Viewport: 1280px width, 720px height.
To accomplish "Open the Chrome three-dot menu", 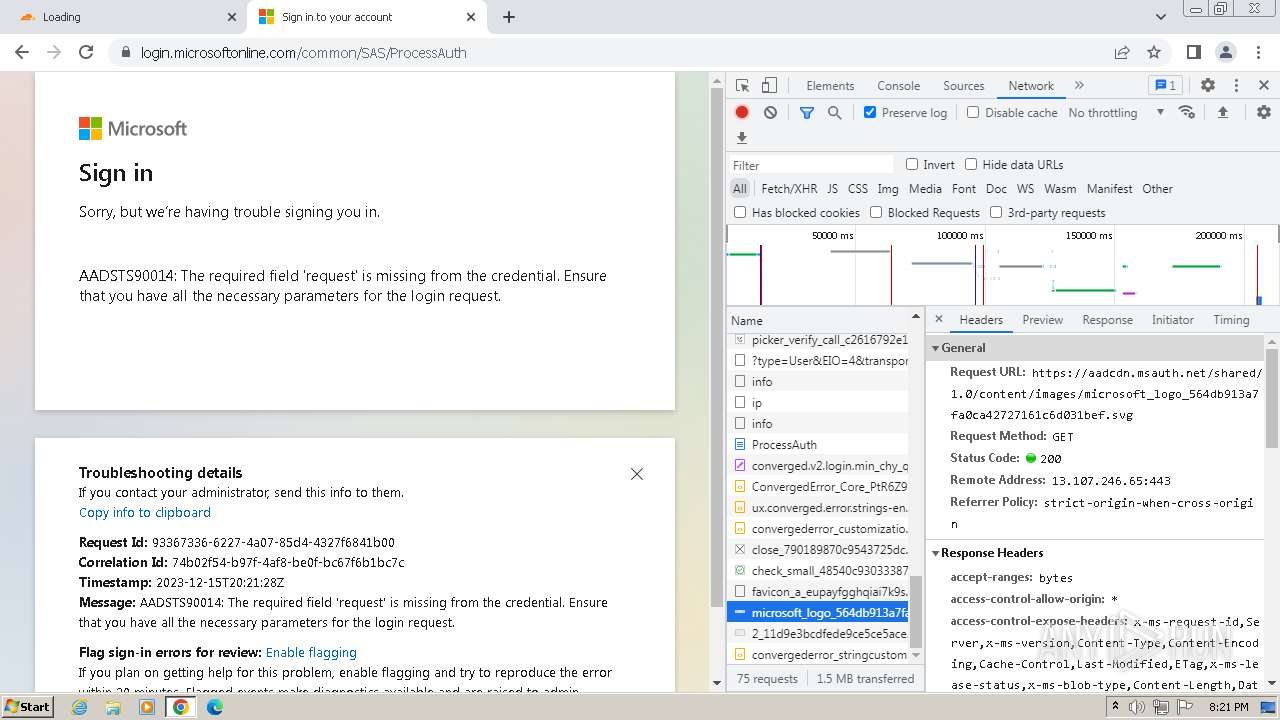I will click(1257, 52).
